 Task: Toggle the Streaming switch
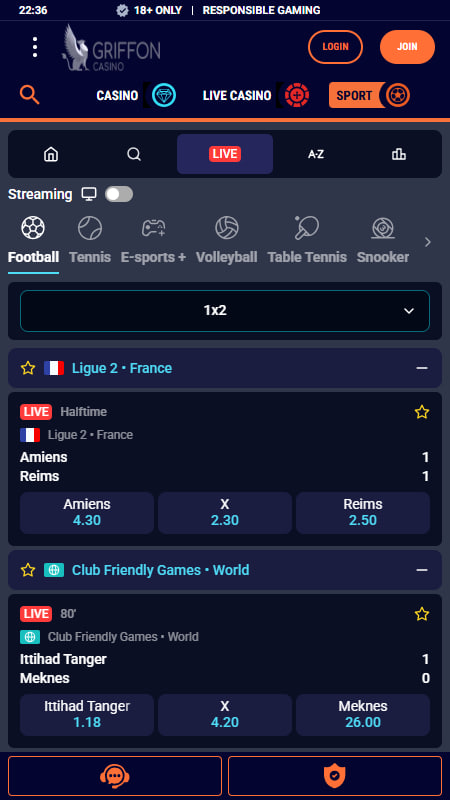pyautogui.click(x=119, y=194)
